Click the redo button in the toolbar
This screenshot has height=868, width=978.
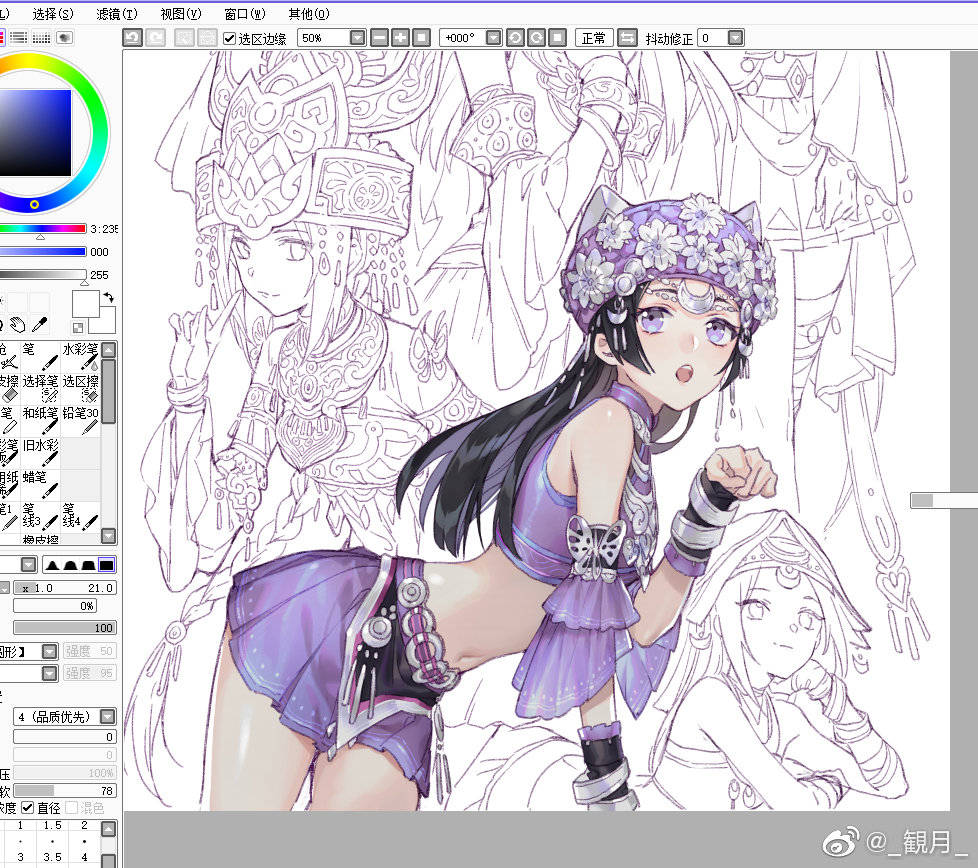[155, 38]
